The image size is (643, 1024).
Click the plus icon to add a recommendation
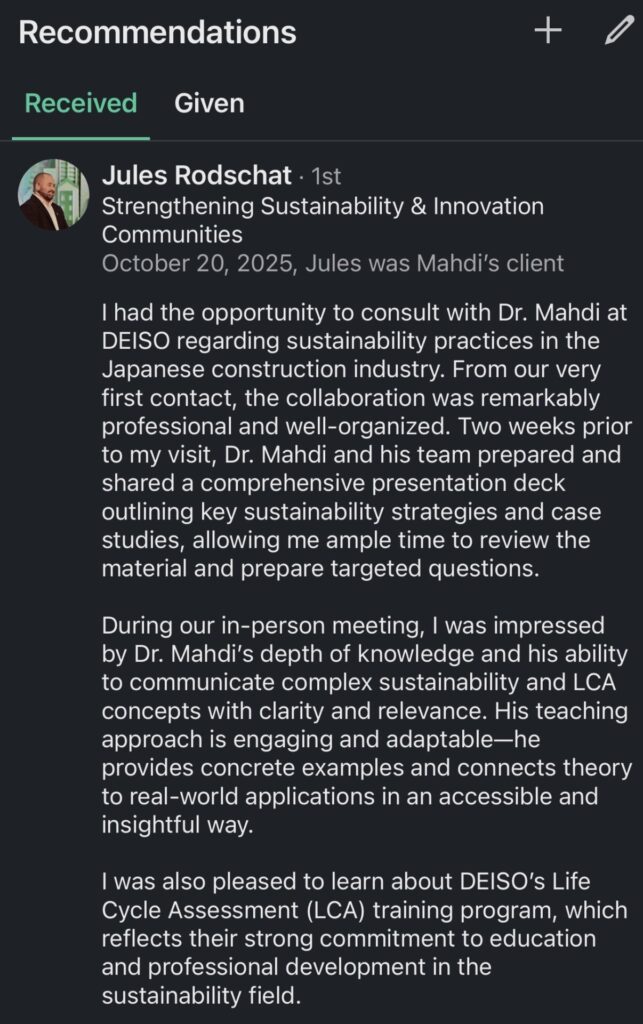[x=547, y=32]
